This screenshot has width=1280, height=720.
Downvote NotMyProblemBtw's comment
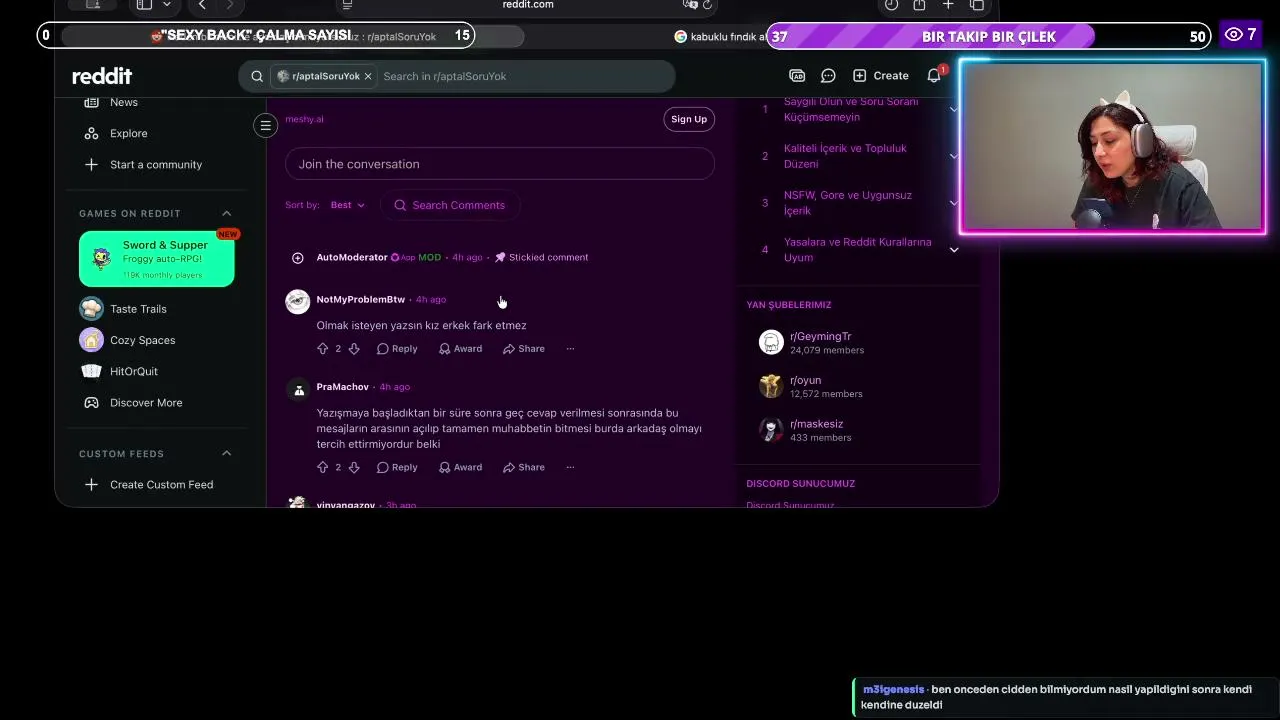(354, 349)
